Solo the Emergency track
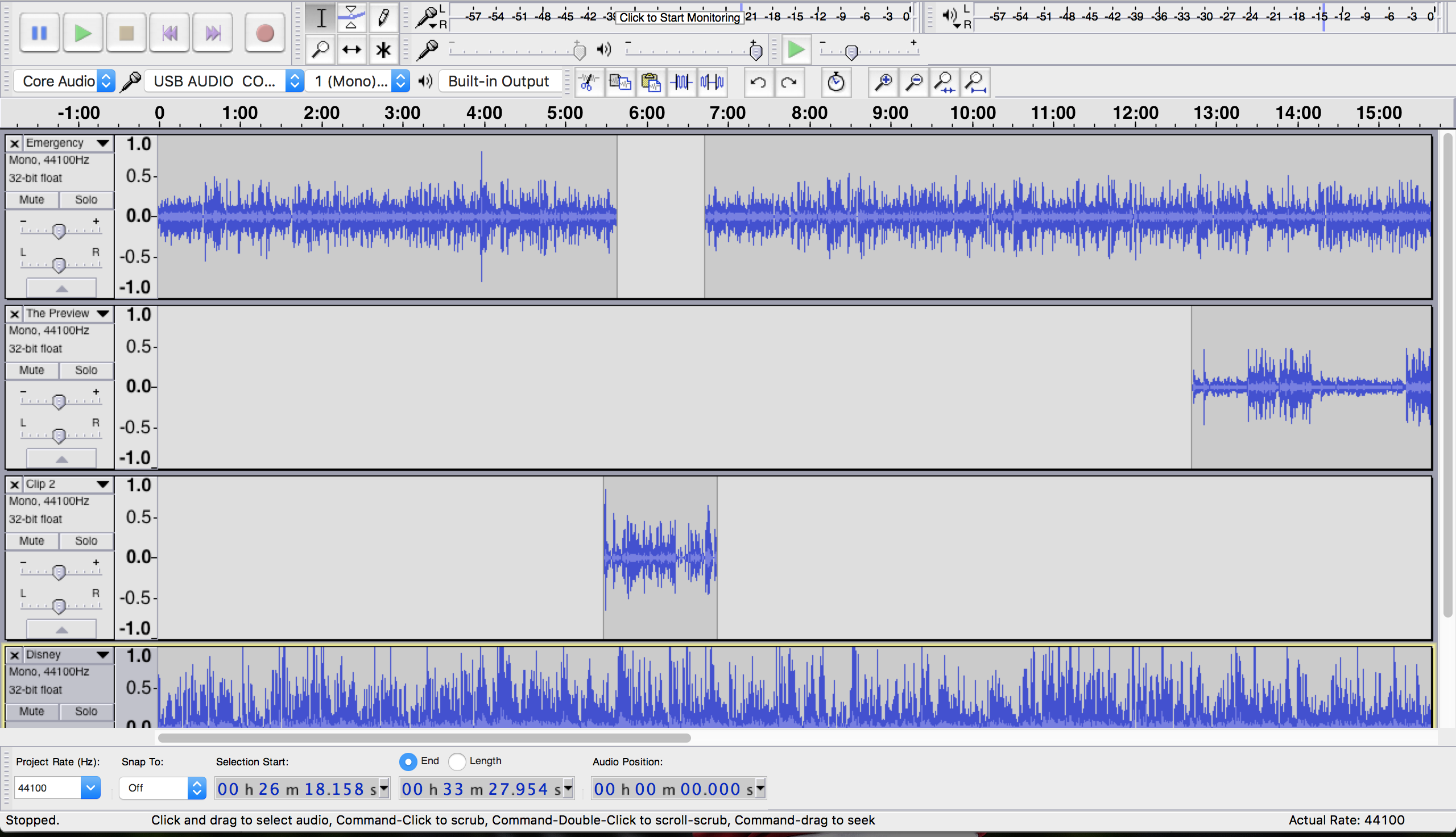The image size is (1456, 837). pyautogui.click(x=86, y=200)
